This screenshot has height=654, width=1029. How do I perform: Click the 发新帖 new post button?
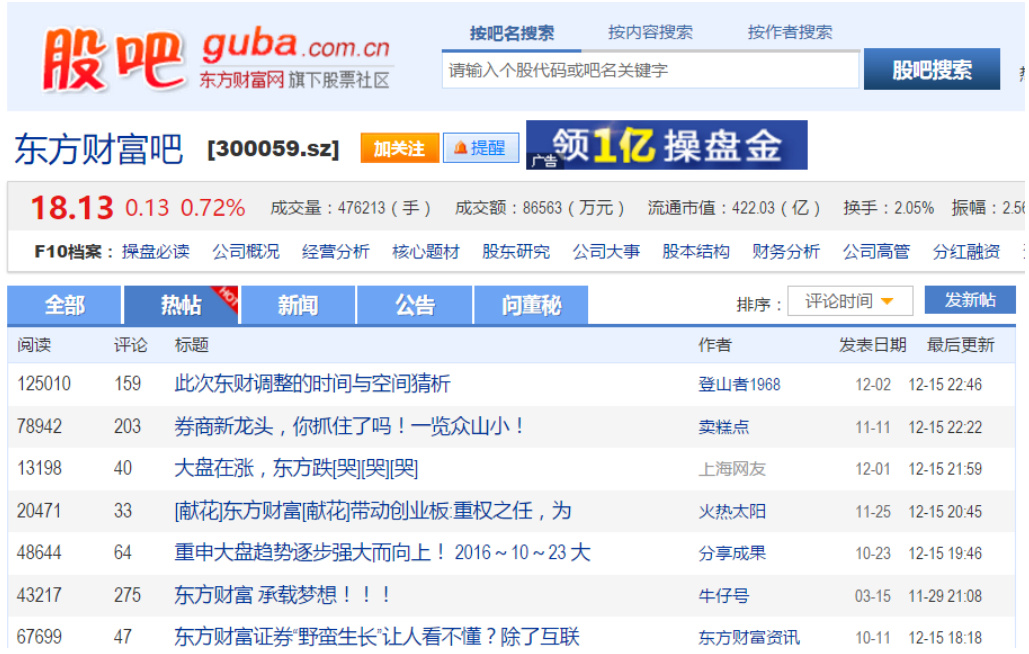(x=969, y=300)
